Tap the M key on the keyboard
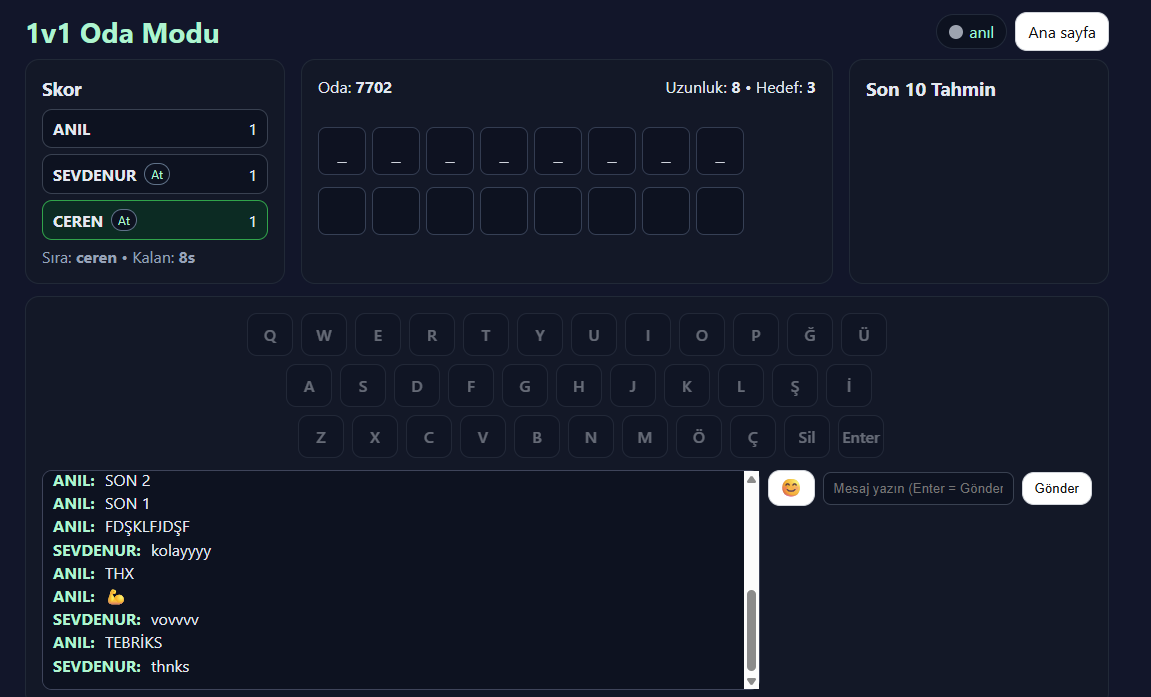The width and height of the screenshot is (1151, 697). [x=645, y=437]
